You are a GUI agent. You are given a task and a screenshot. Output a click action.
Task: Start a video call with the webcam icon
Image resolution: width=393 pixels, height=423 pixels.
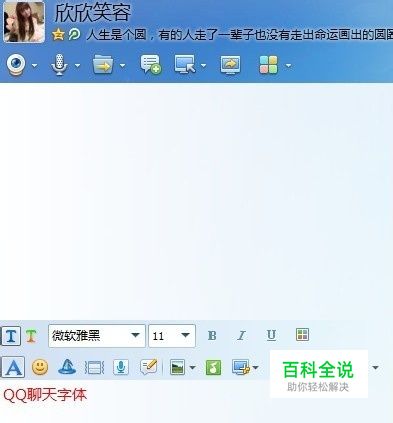(x=16, y=65)
